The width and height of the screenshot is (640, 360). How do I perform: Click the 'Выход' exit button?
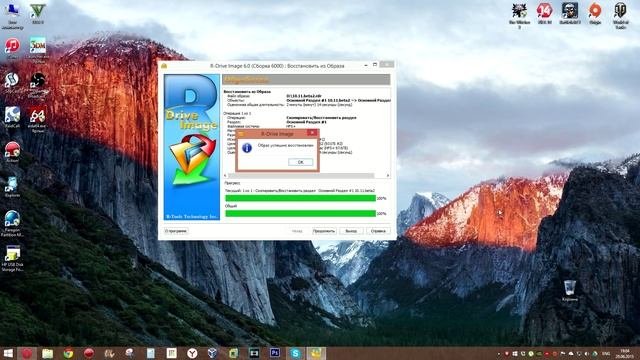[x=351, y=231]
